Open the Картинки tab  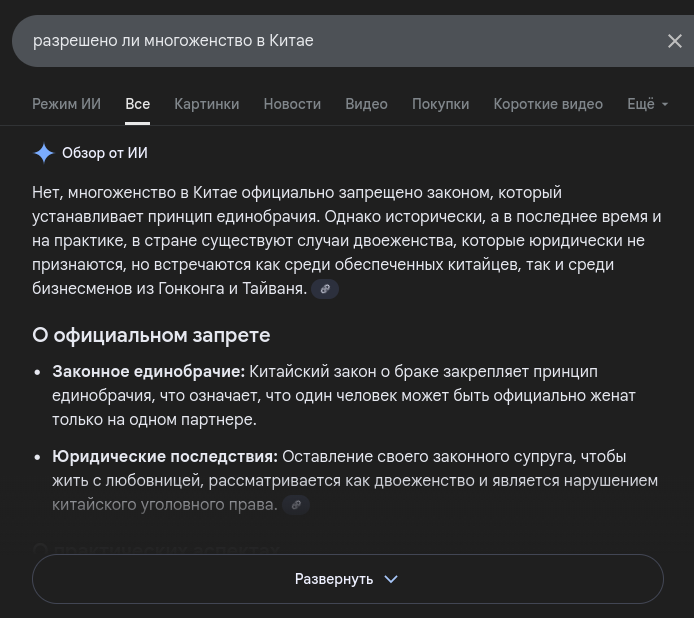(x=206, y=104)
